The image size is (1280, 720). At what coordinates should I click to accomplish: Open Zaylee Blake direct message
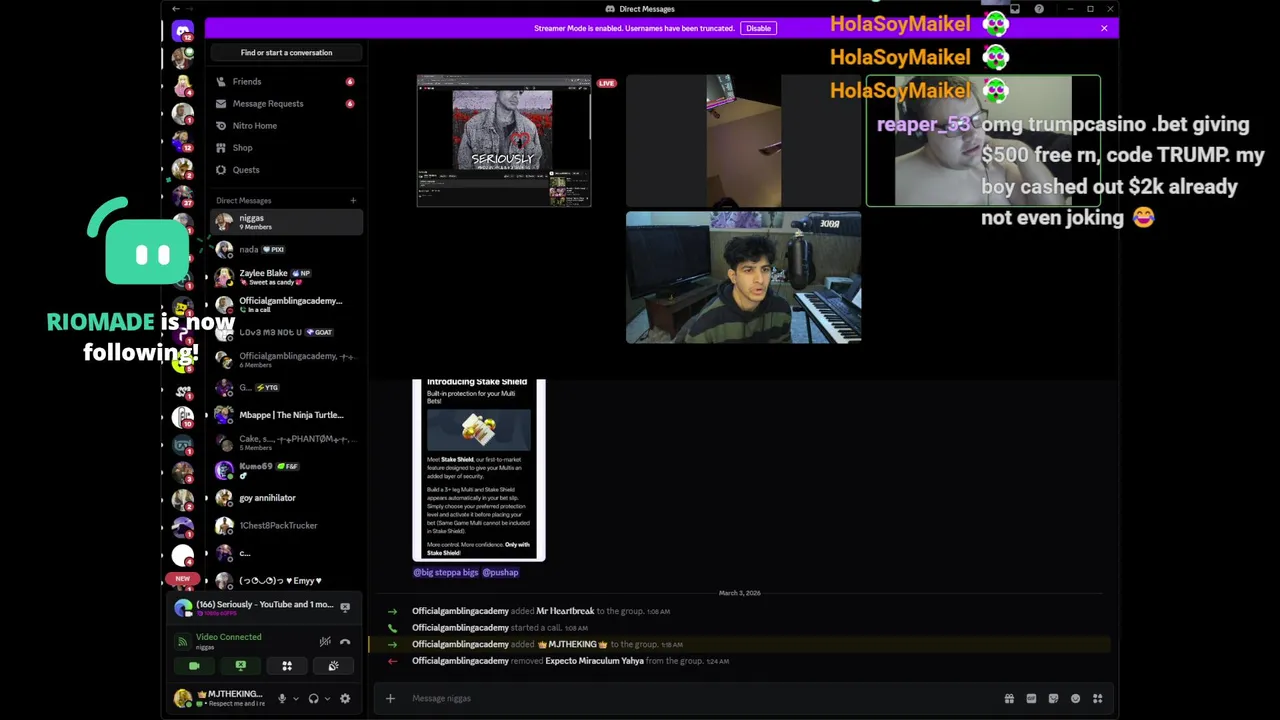click(286, 277)
